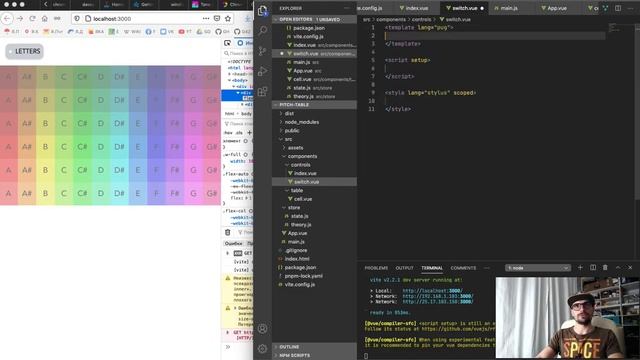This screenshot has height=360, width=640.
Task: Open the OUTPUT panel tab
Action: coord(404,268)
